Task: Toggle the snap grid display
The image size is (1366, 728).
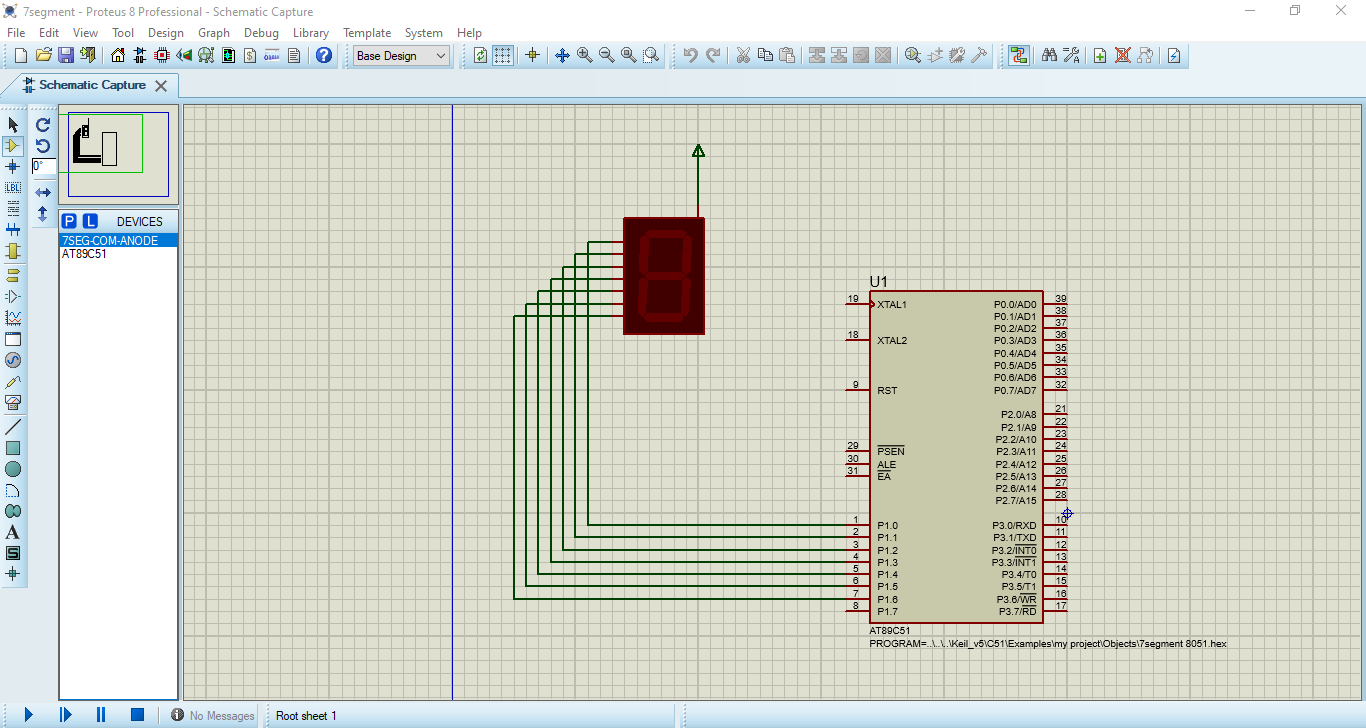Action: [x=502, y=56]
